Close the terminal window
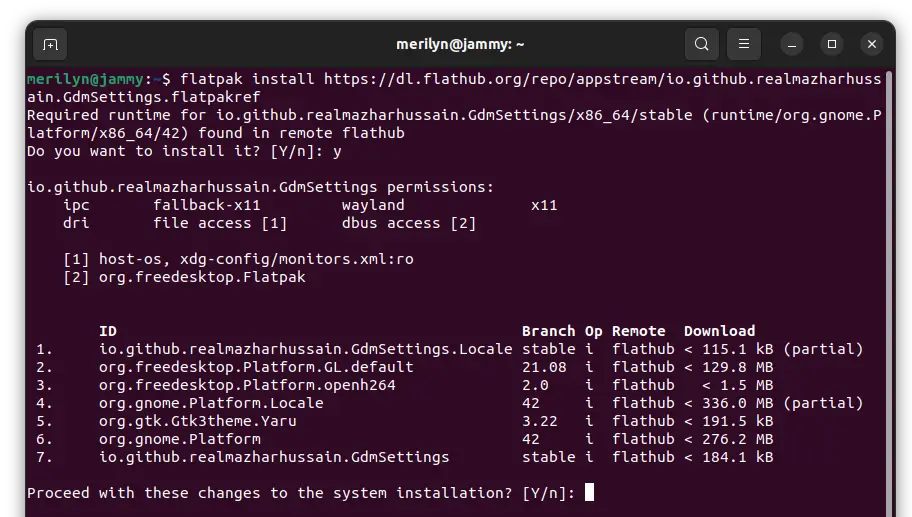 coord(871,44)
